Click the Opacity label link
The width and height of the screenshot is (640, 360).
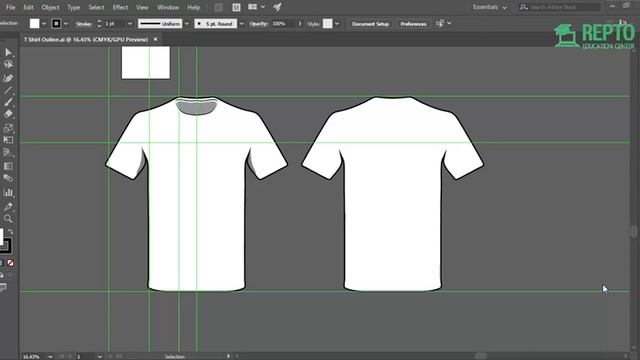click(258, 24)
